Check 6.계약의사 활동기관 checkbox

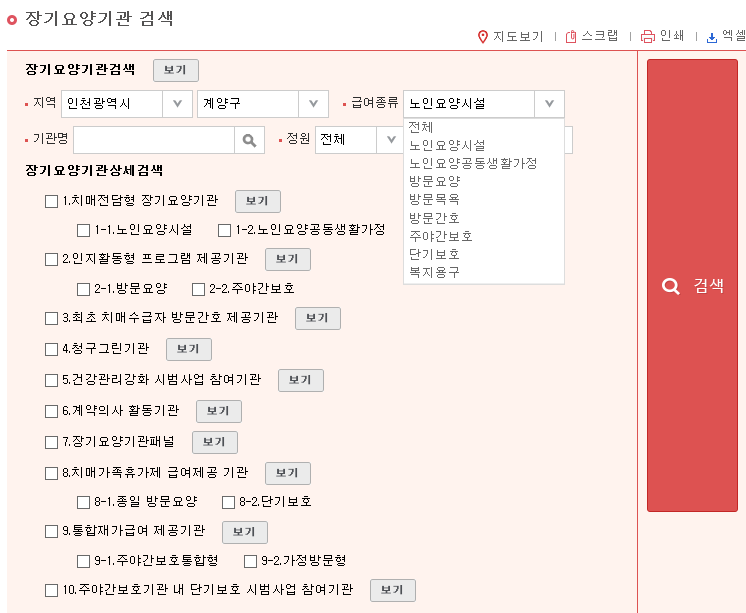point(51,411)
